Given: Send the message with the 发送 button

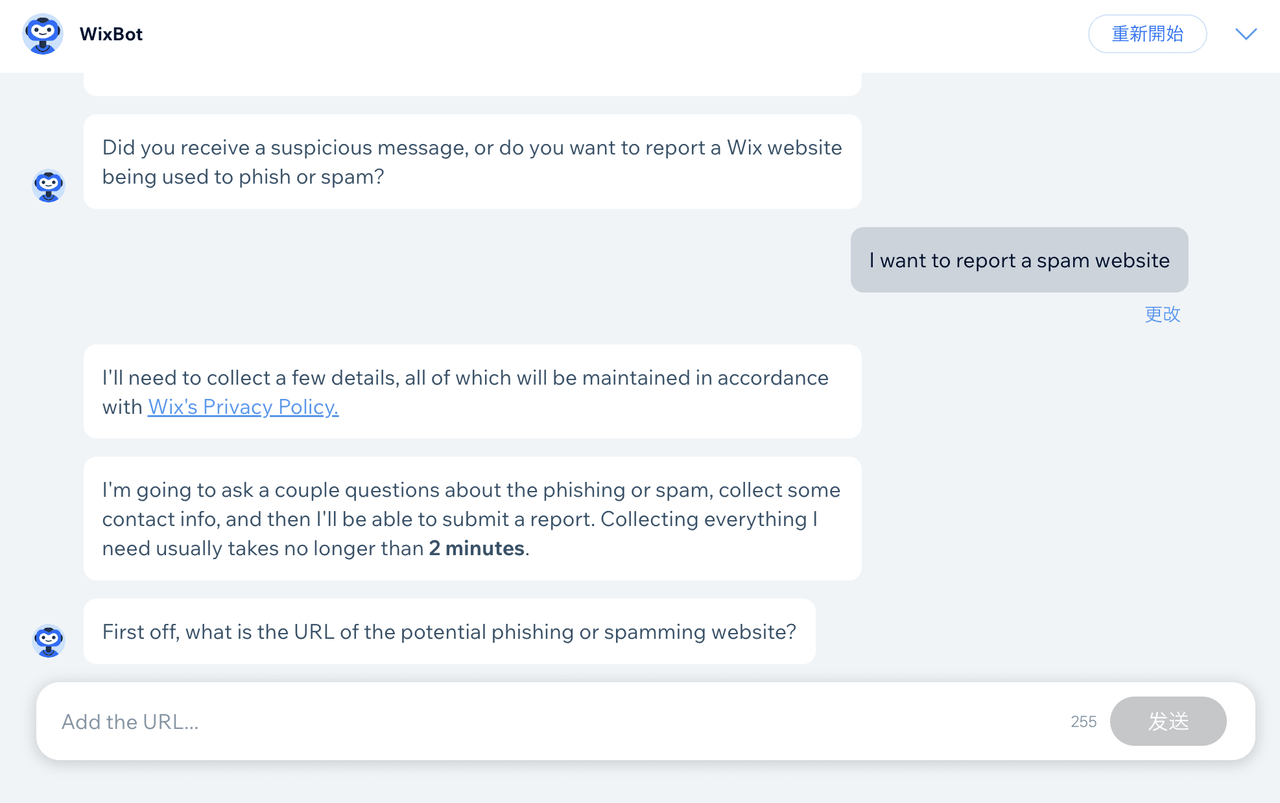Looking at the screenshot, I should (1168, 721).
